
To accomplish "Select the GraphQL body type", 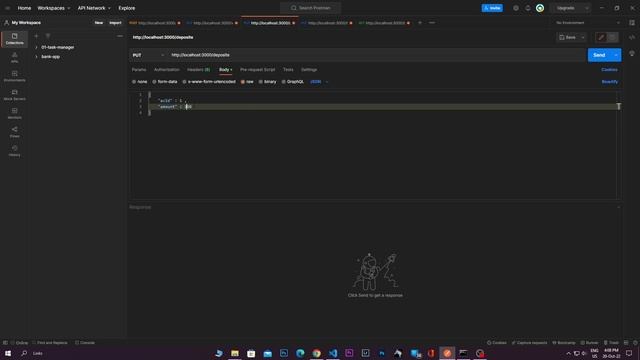I will [293, 82].
